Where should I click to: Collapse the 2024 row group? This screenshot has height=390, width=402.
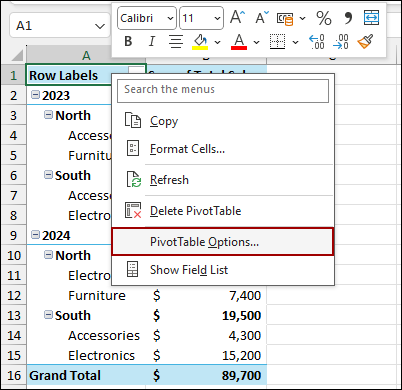tap(35, 235)
